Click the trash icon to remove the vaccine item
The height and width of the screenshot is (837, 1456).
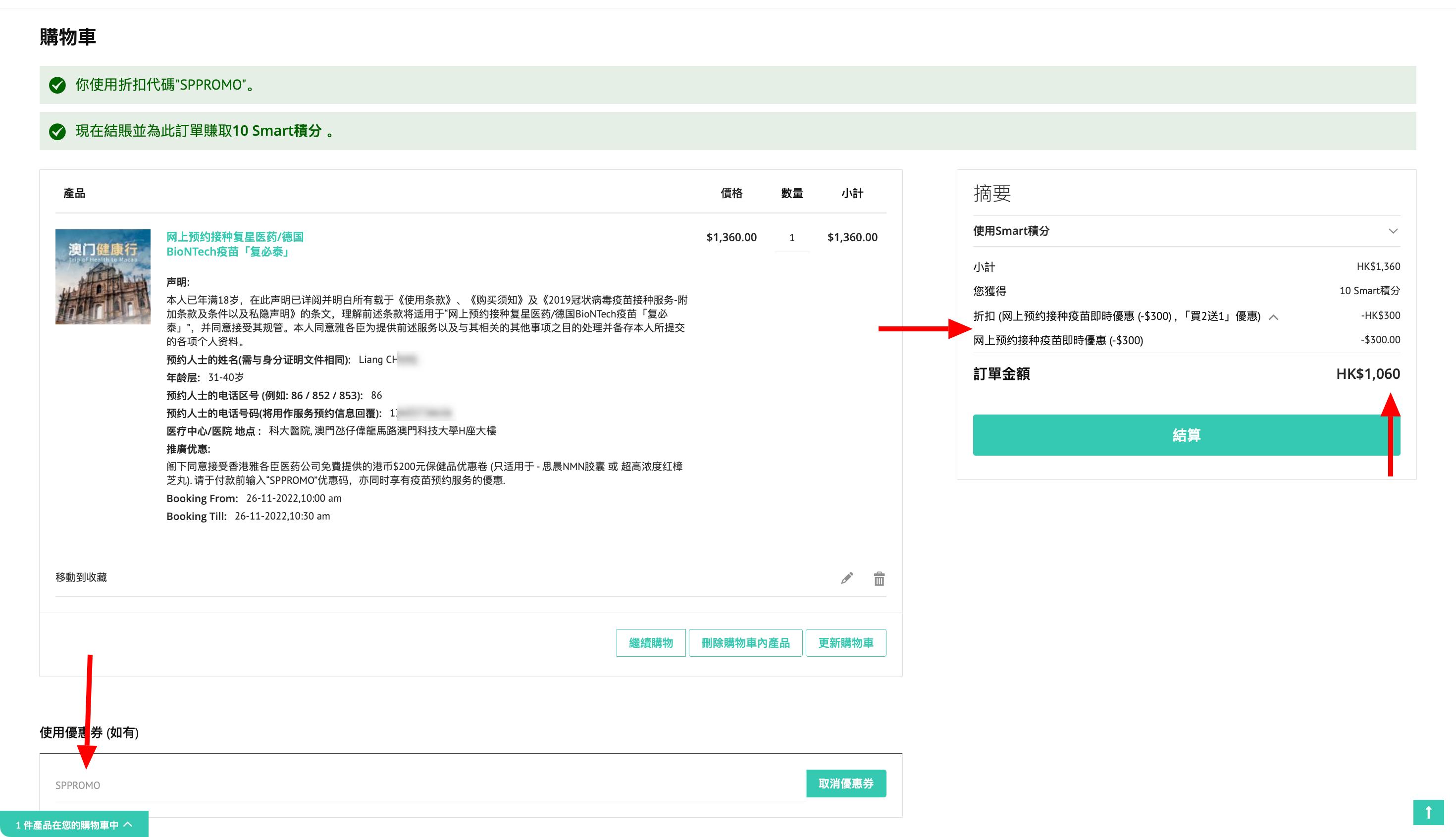(x=880, y=579)
